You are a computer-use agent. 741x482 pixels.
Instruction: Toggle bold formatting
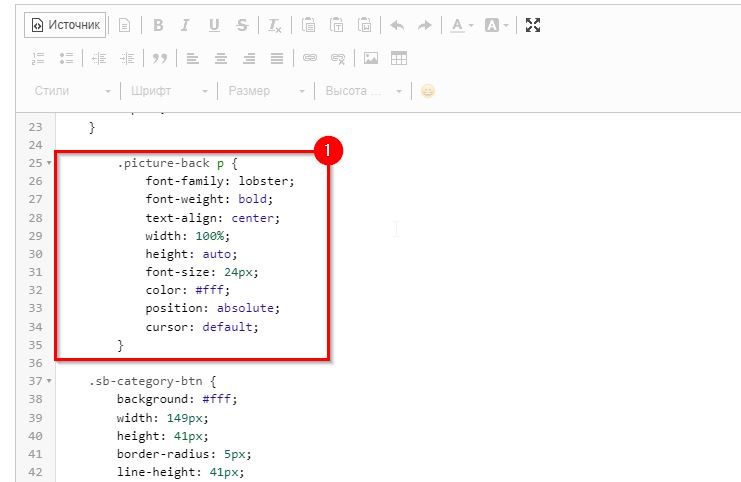click(158, 25)
